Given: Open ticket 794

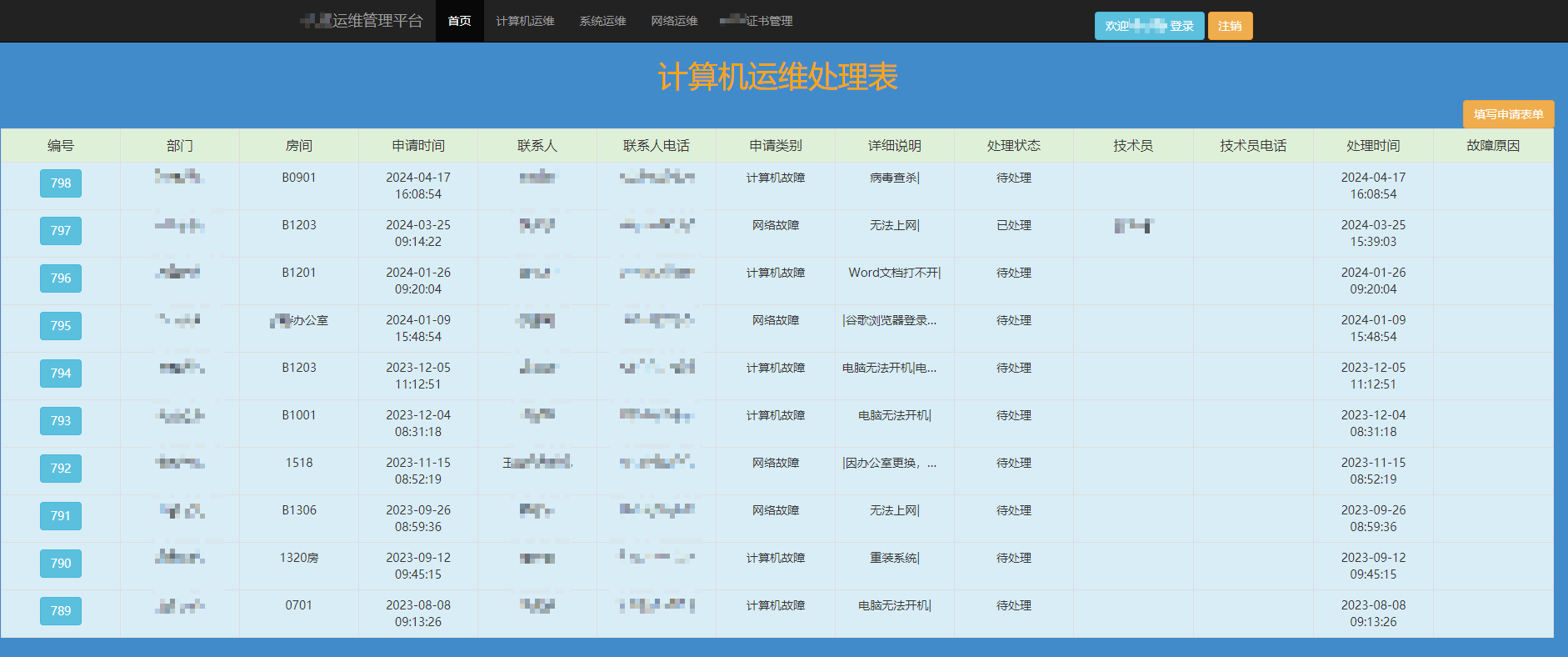Looking at the screenshot, I should (x=61, y=374).
